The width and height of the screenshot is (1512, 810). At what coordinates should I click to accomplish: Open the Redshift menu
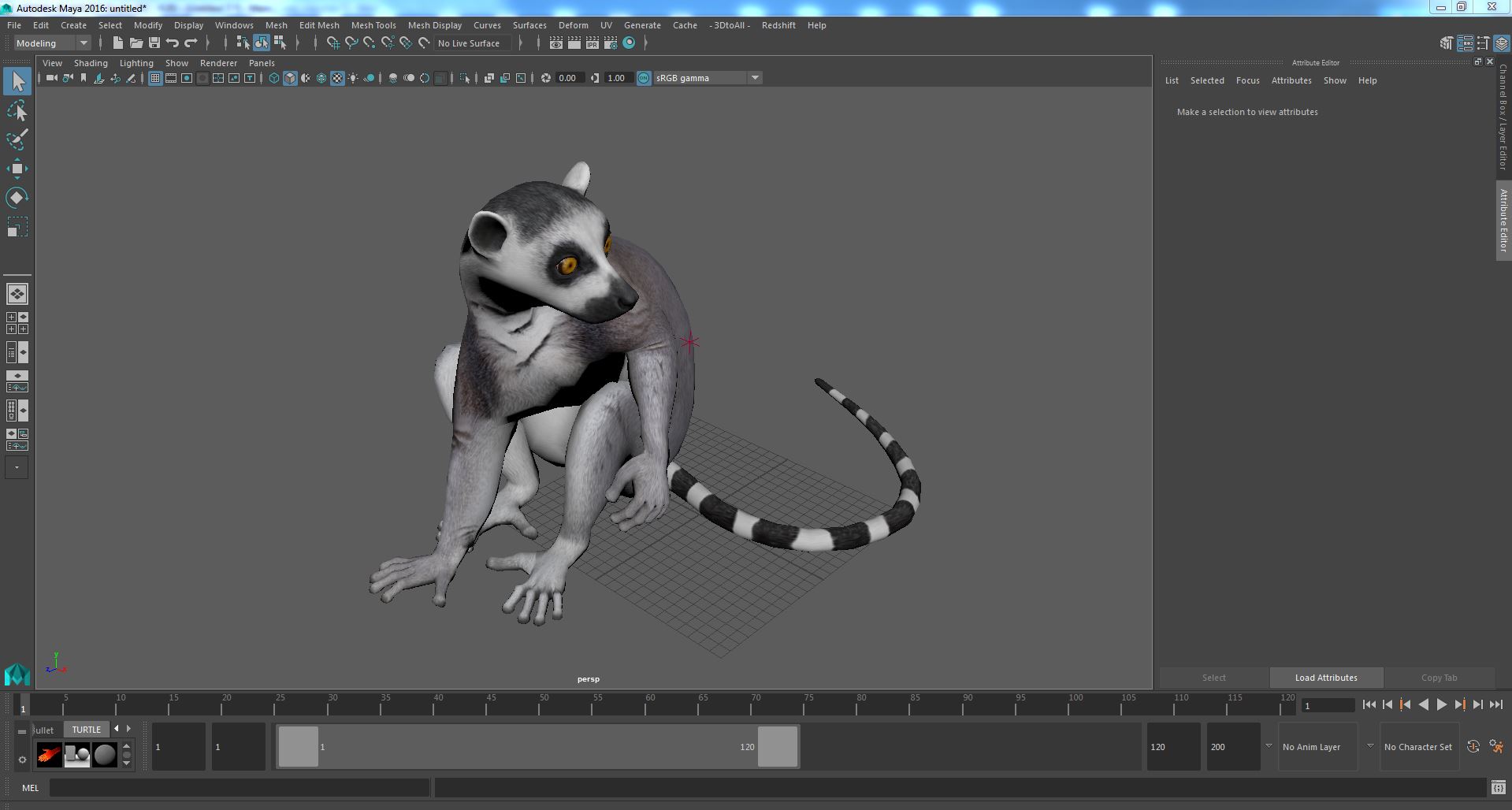coord(778,25)
